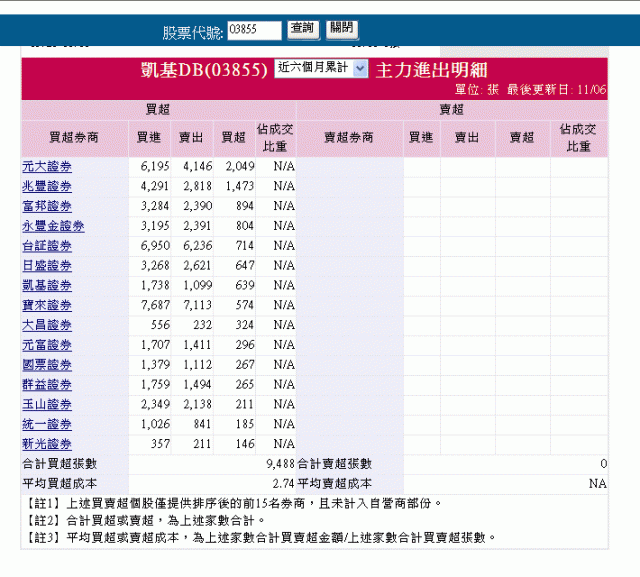The image size is (640, 577).
Task: Open the 台証證券 broker link
Action: [47, 246]
